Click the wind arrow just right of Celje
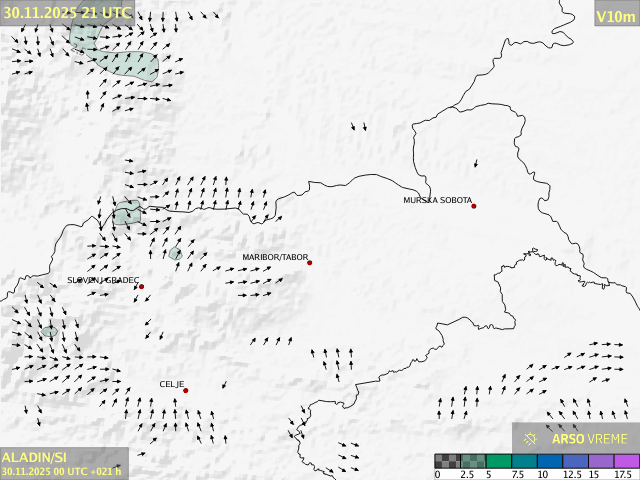This screenshot has height=480, width=640. 224,384
